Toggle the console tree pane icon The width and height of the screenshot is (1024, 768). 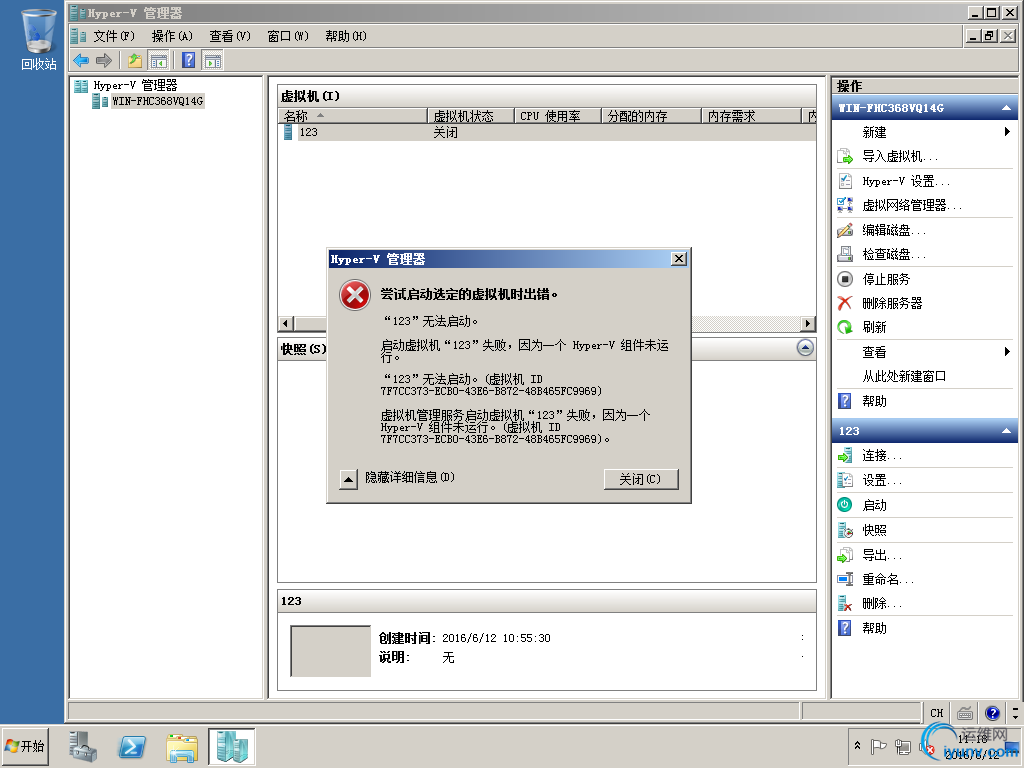[x=158, y=61]
